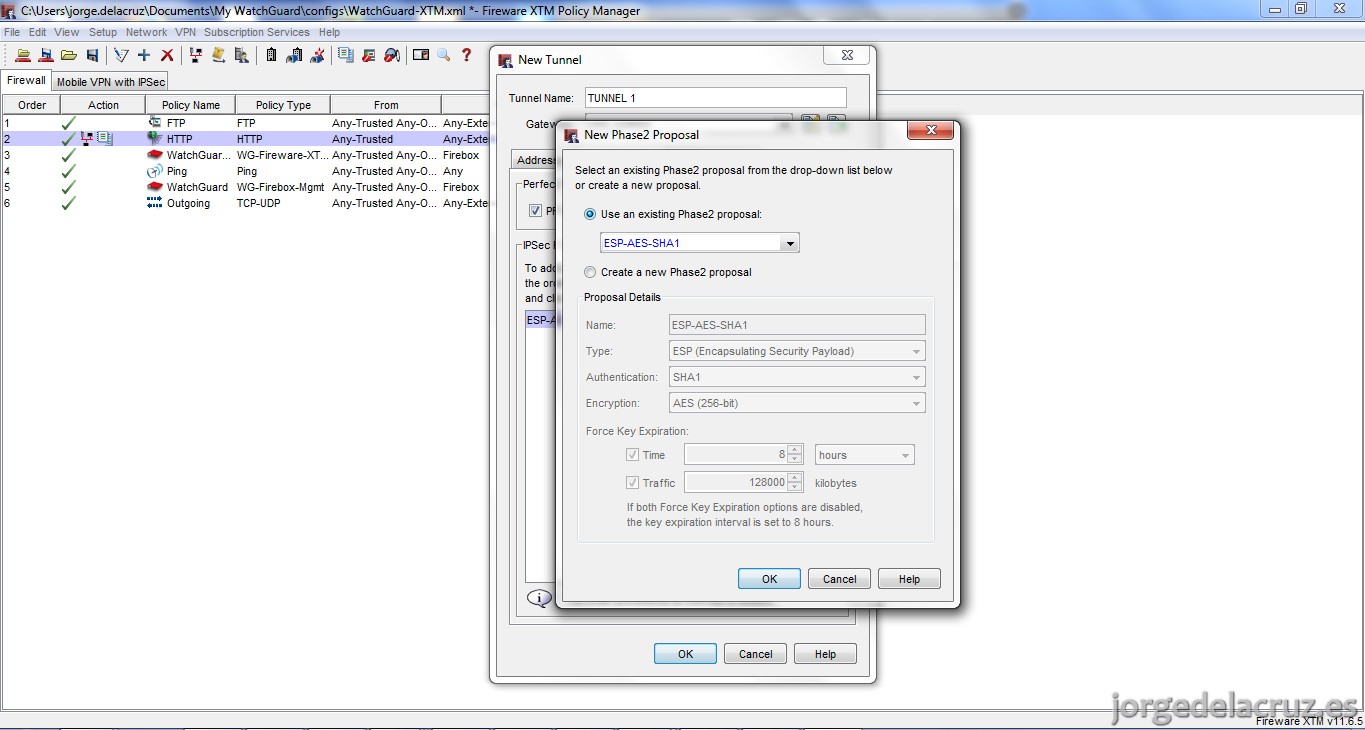The height and width of the screenshot is (730, 1365).
Task: Open the View menu
Action: tap(66, 32)
